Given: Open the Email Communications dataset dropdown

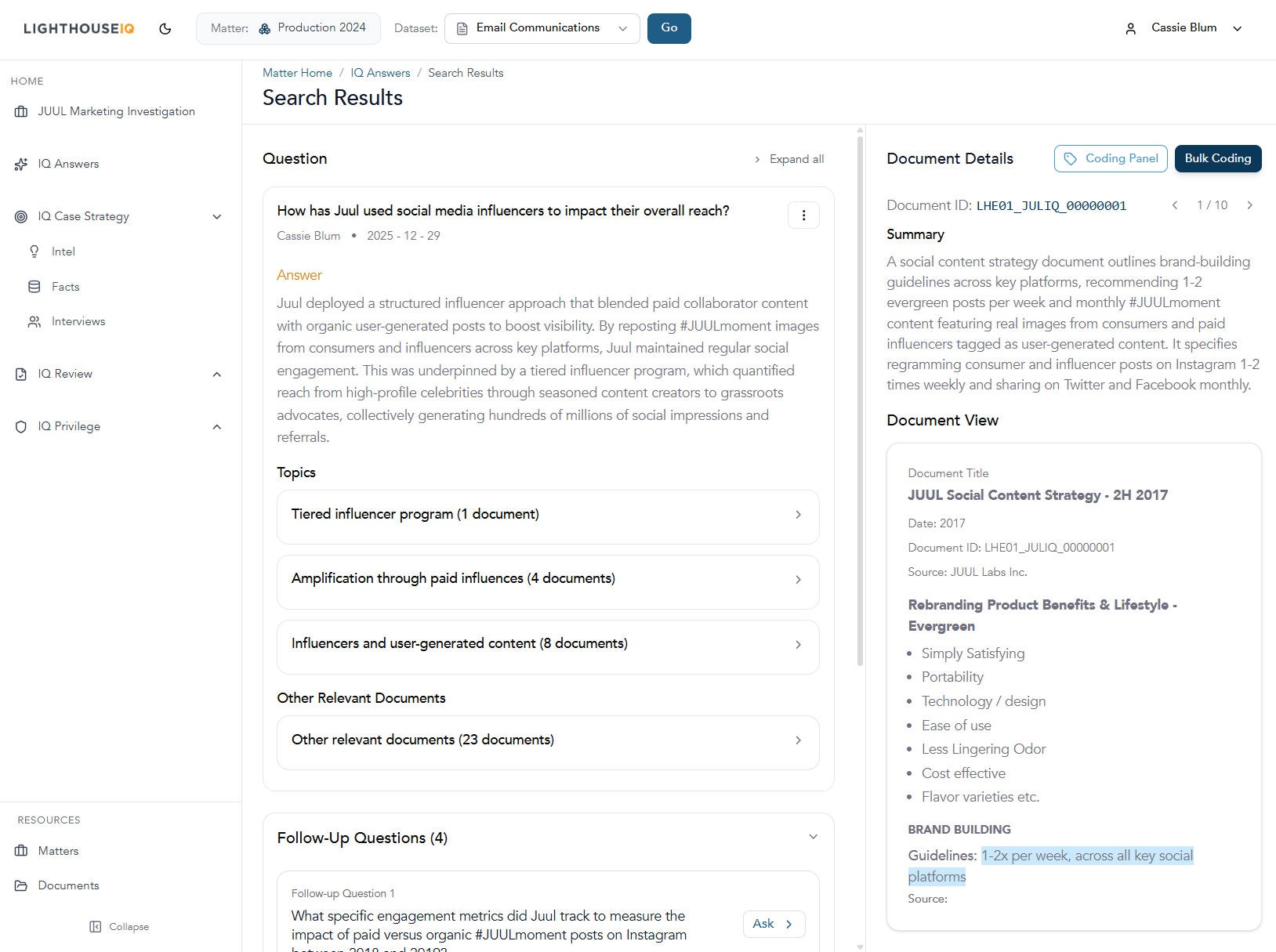Looking at the screenshot, I should [542, 28].
